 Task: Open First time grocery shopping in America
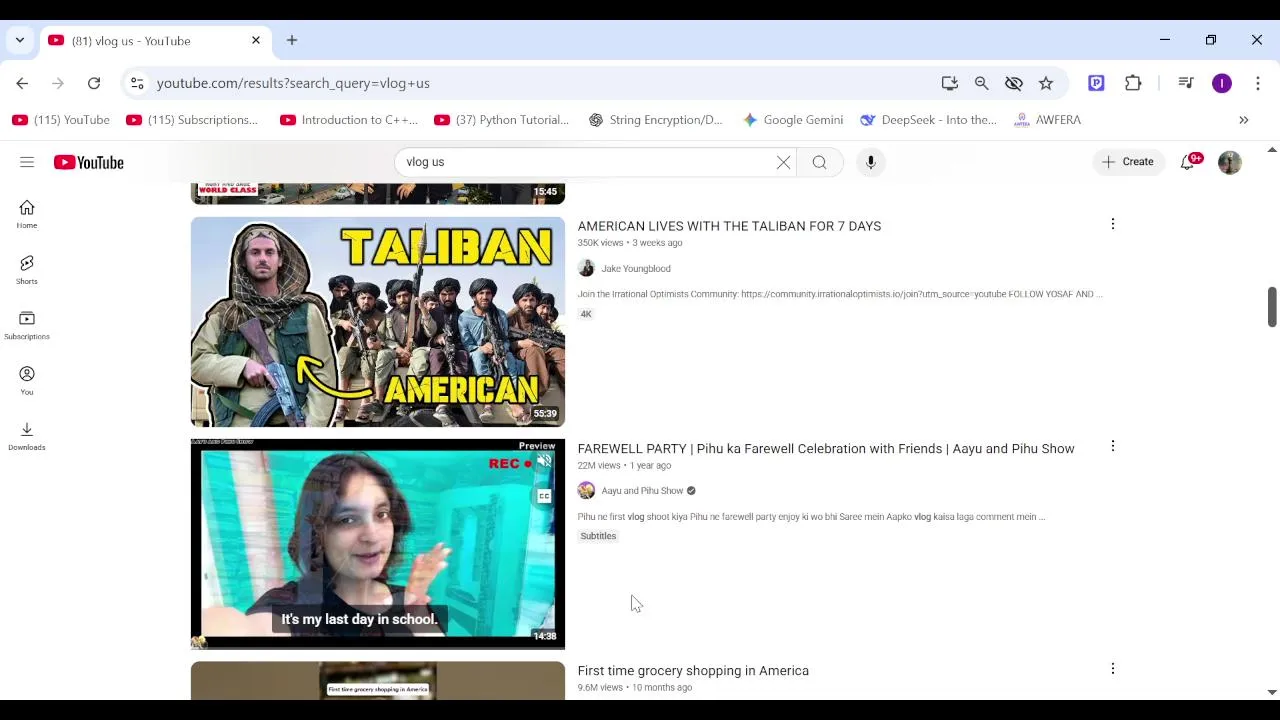693,670
